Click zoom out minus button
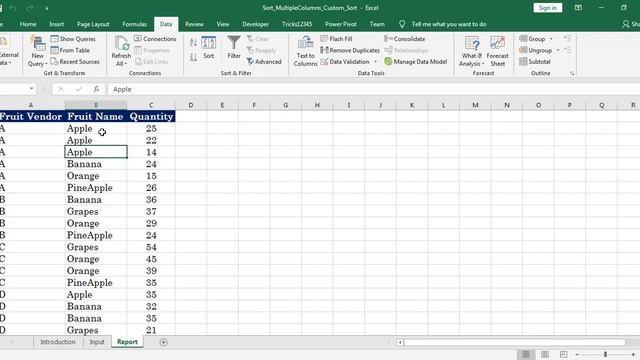This screenshot has height=360, width=640. click(x=577, y=354)
